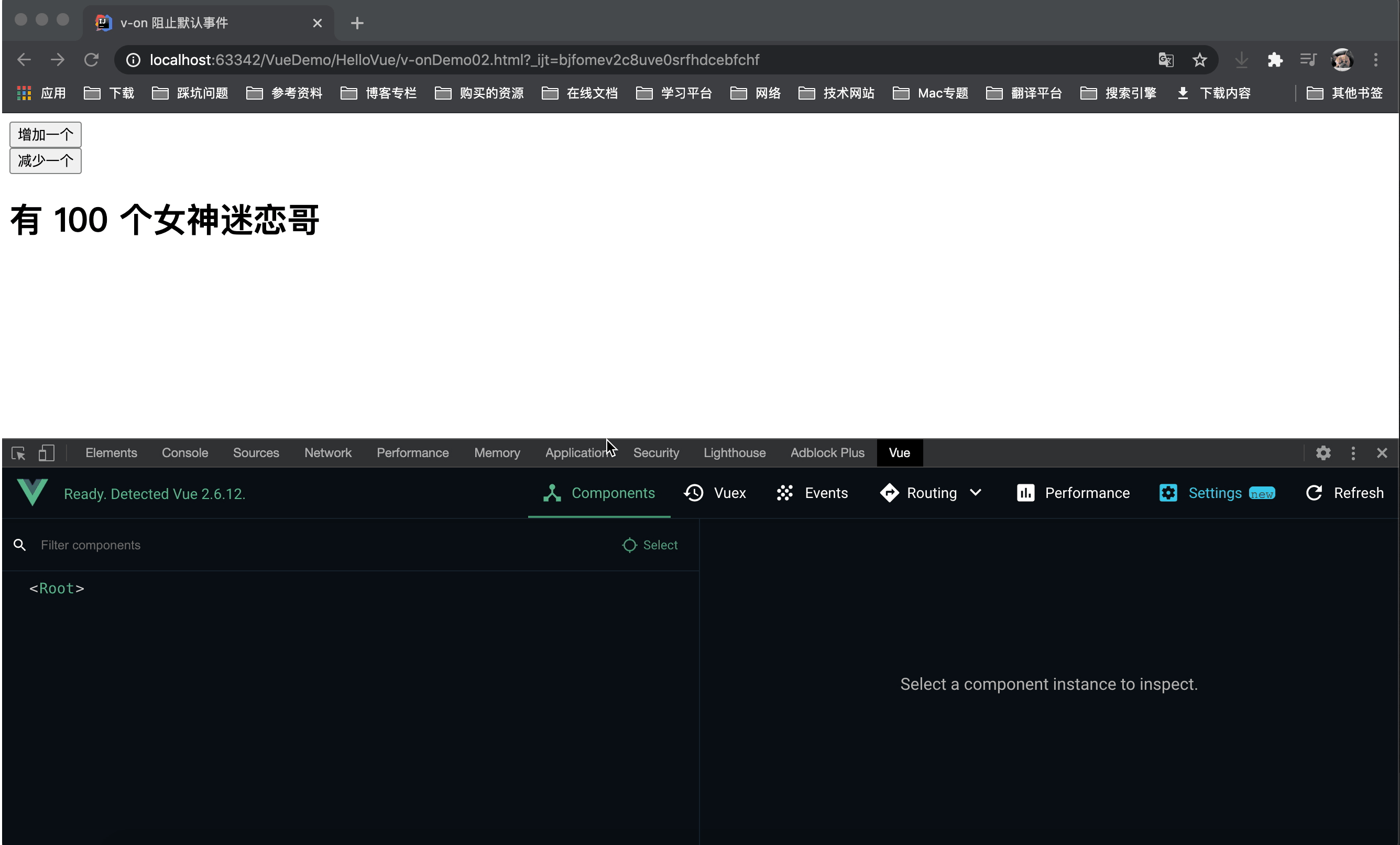Open Vue devtools Settings panel

[x=1216, y=493]
